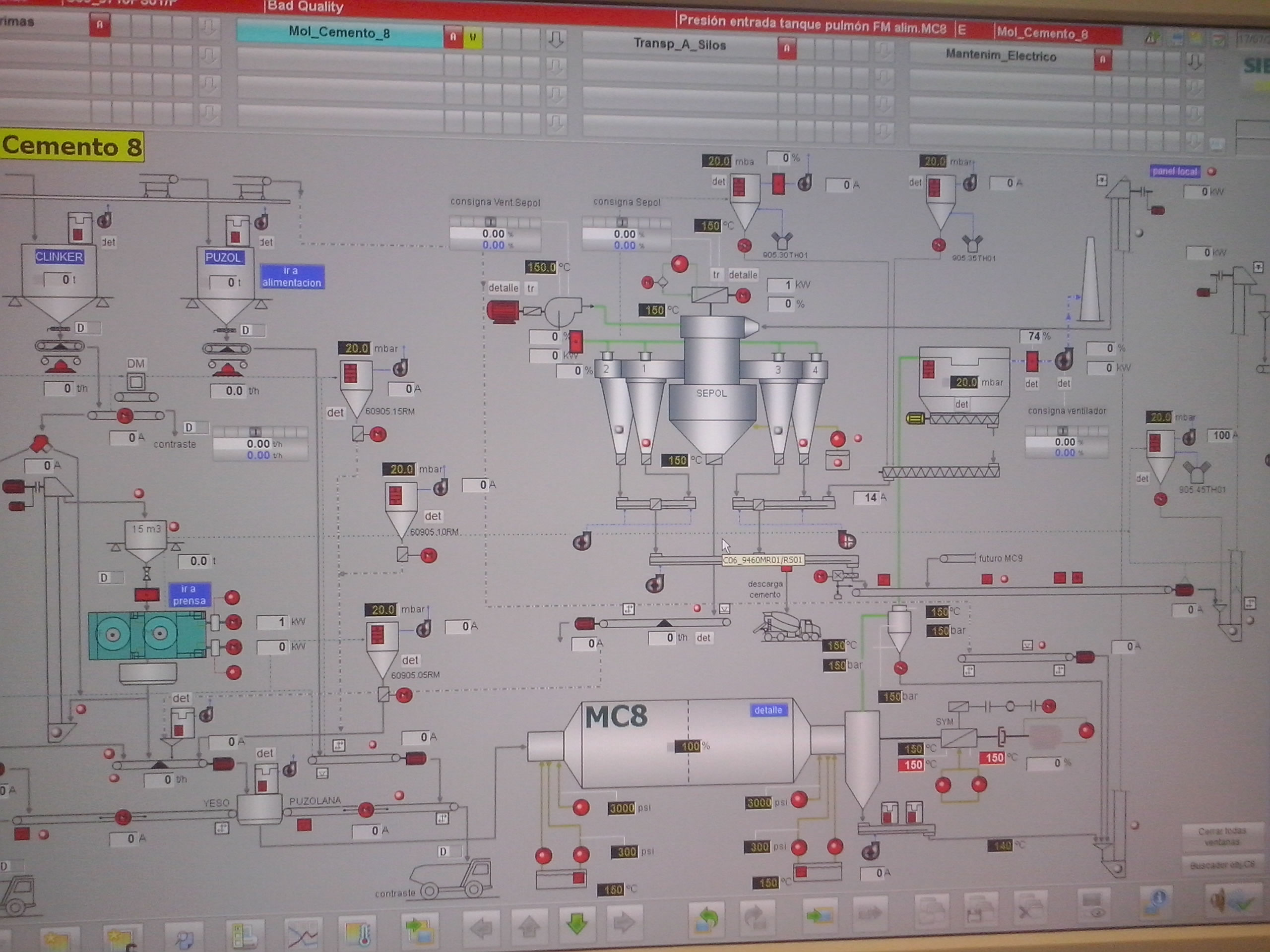Toggle the panel local indicator
1270x952 pixels.
click(1175, 171)
